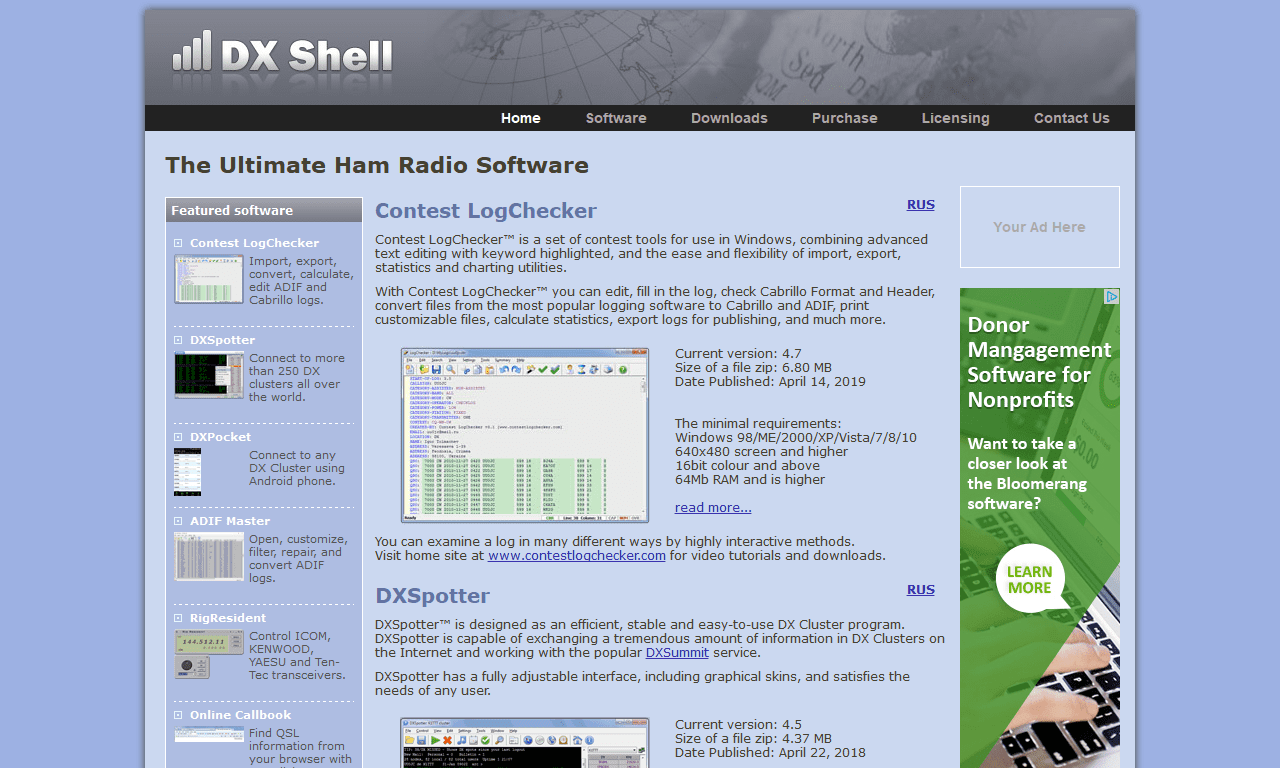The image size is (1280, 768).
Task: Open the Home menu item
Action: 521,118
